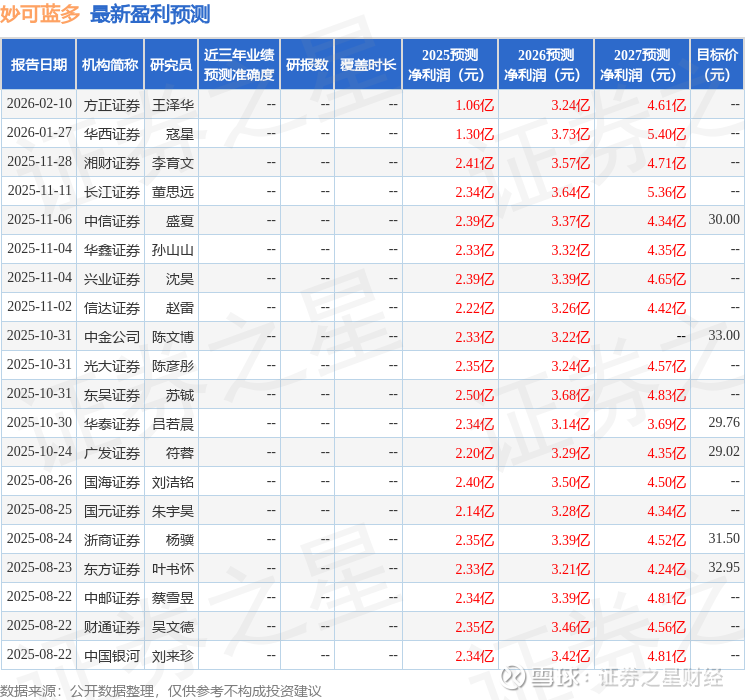745x700 pixels.
Task: Click 华西证券 institution cell
Action: [112, 134]
